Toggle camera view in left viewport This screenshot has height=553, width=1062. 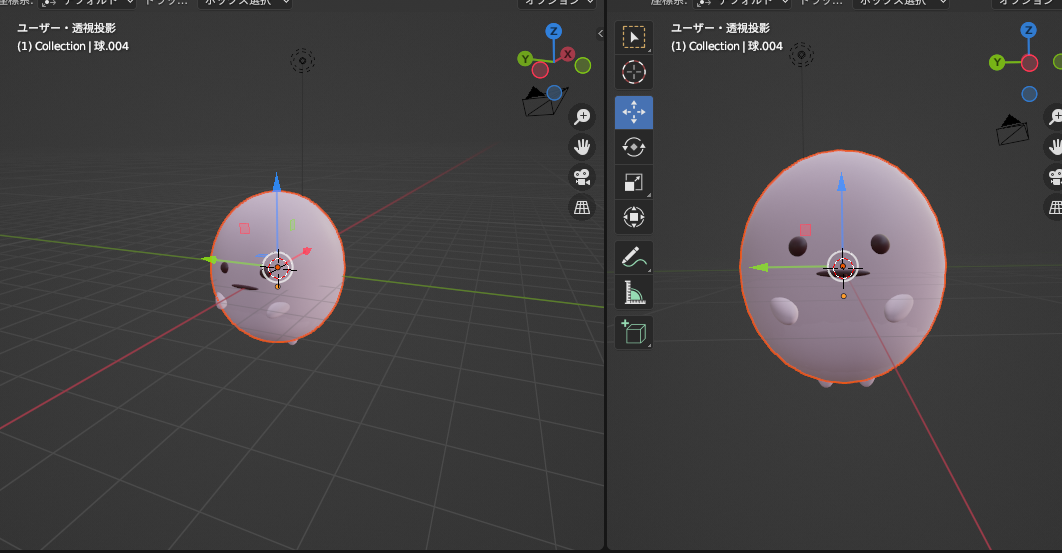582,178
